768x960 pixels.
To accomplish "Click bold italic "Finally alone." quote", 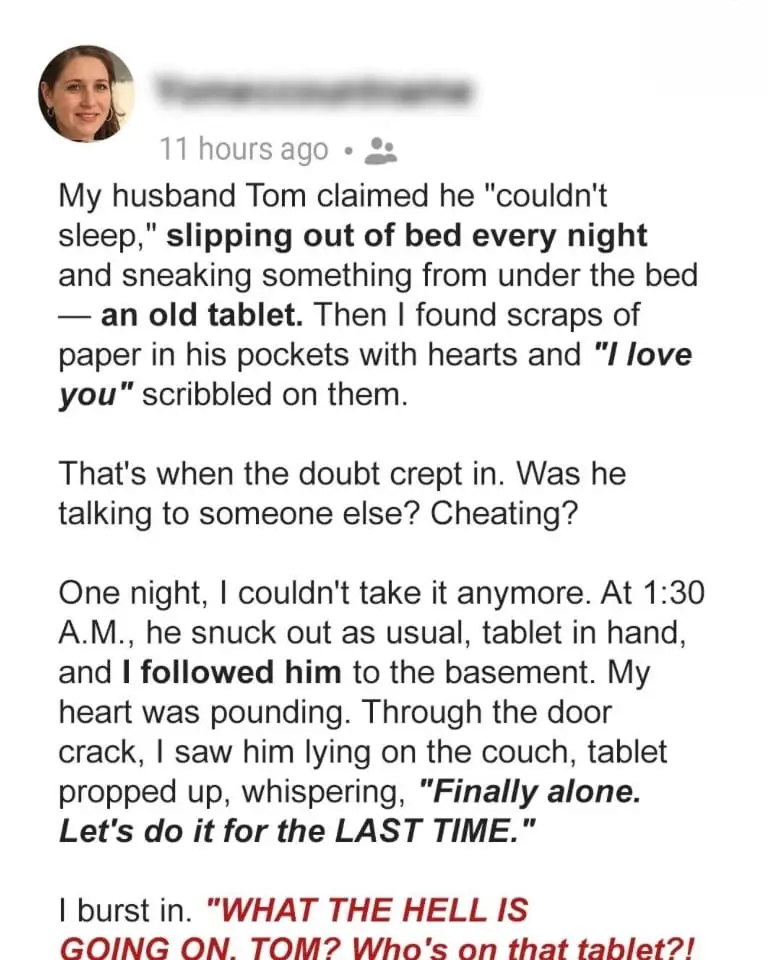I will [x=530, y=790].
